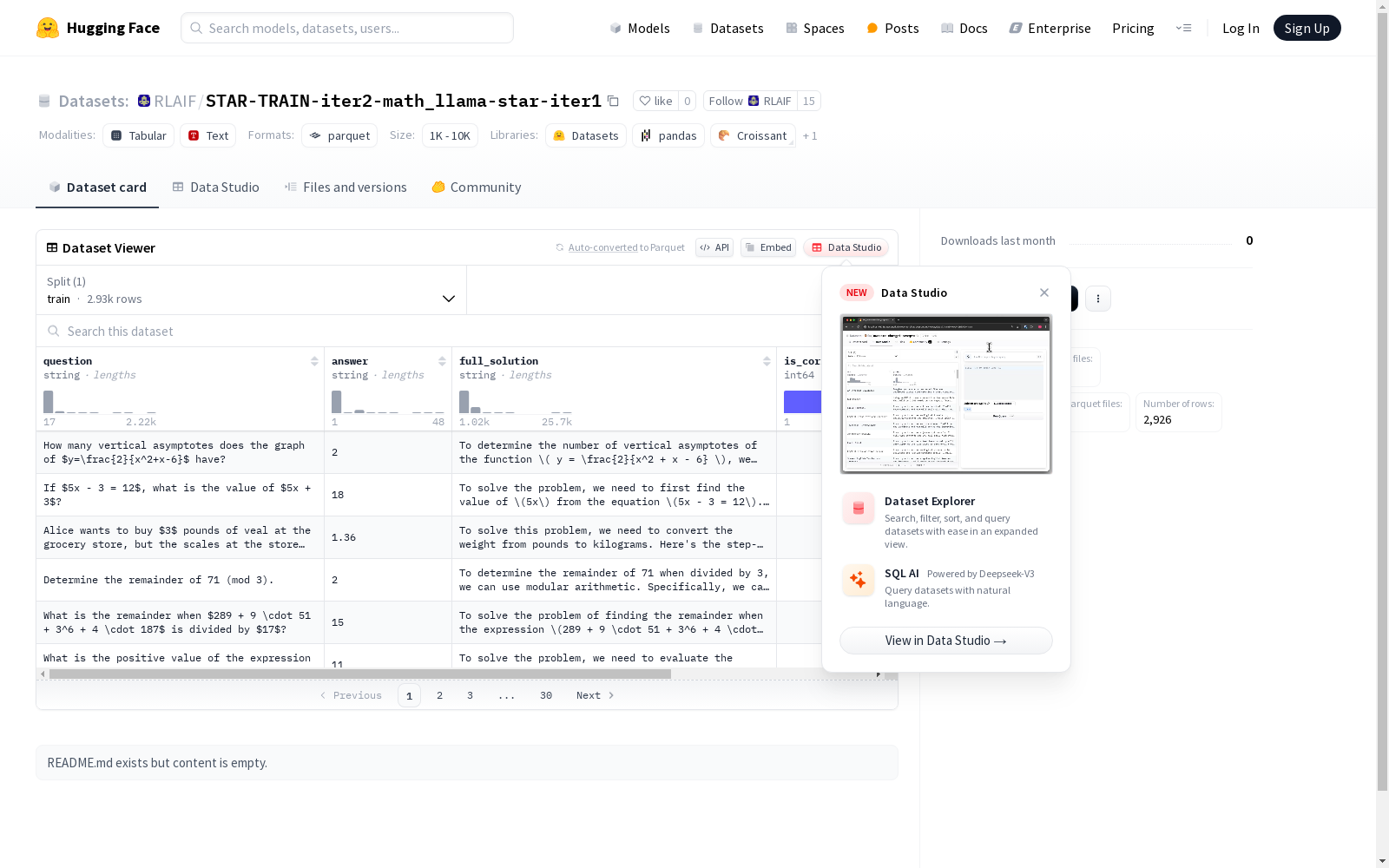Image resolution: width=1389 pixels, height=868 pixels.
Task: Click the search magnifier icon in header
Action: 197,28
